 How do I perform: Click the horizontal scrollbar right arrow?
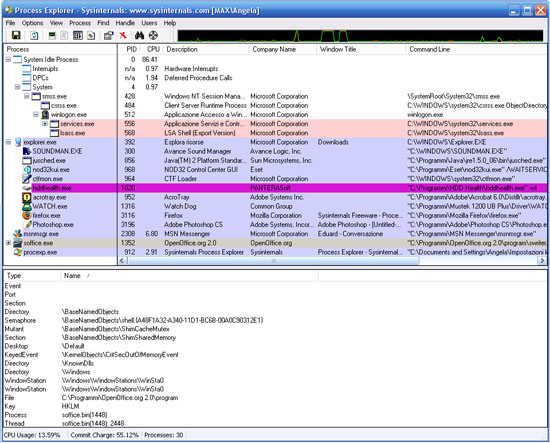[542, 261]
